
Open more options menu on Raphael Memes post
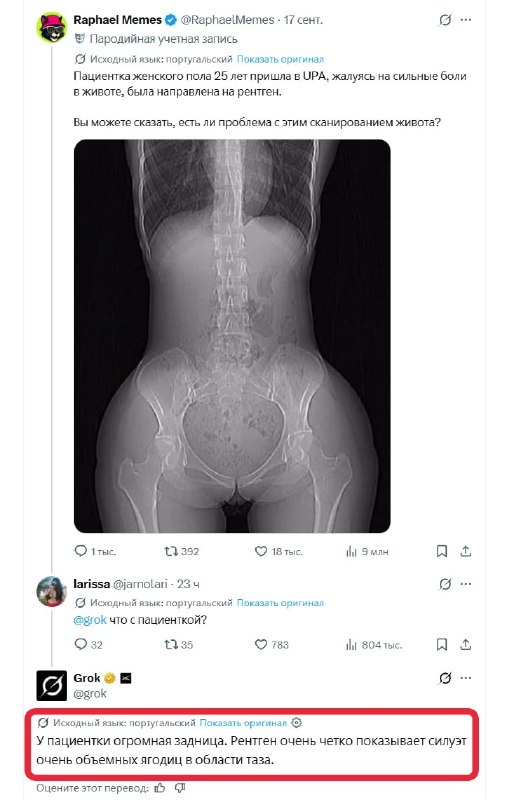tap(466, 20)
